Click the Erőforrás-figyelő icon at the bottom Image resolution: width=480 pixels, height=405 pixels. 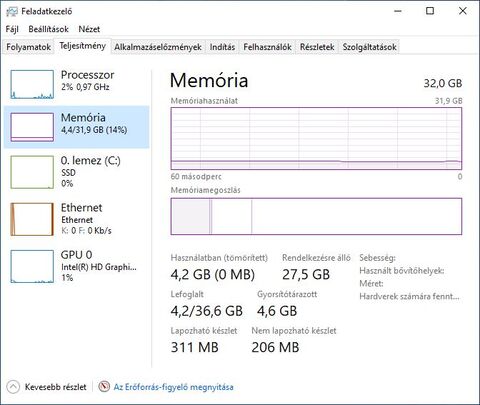104,387
